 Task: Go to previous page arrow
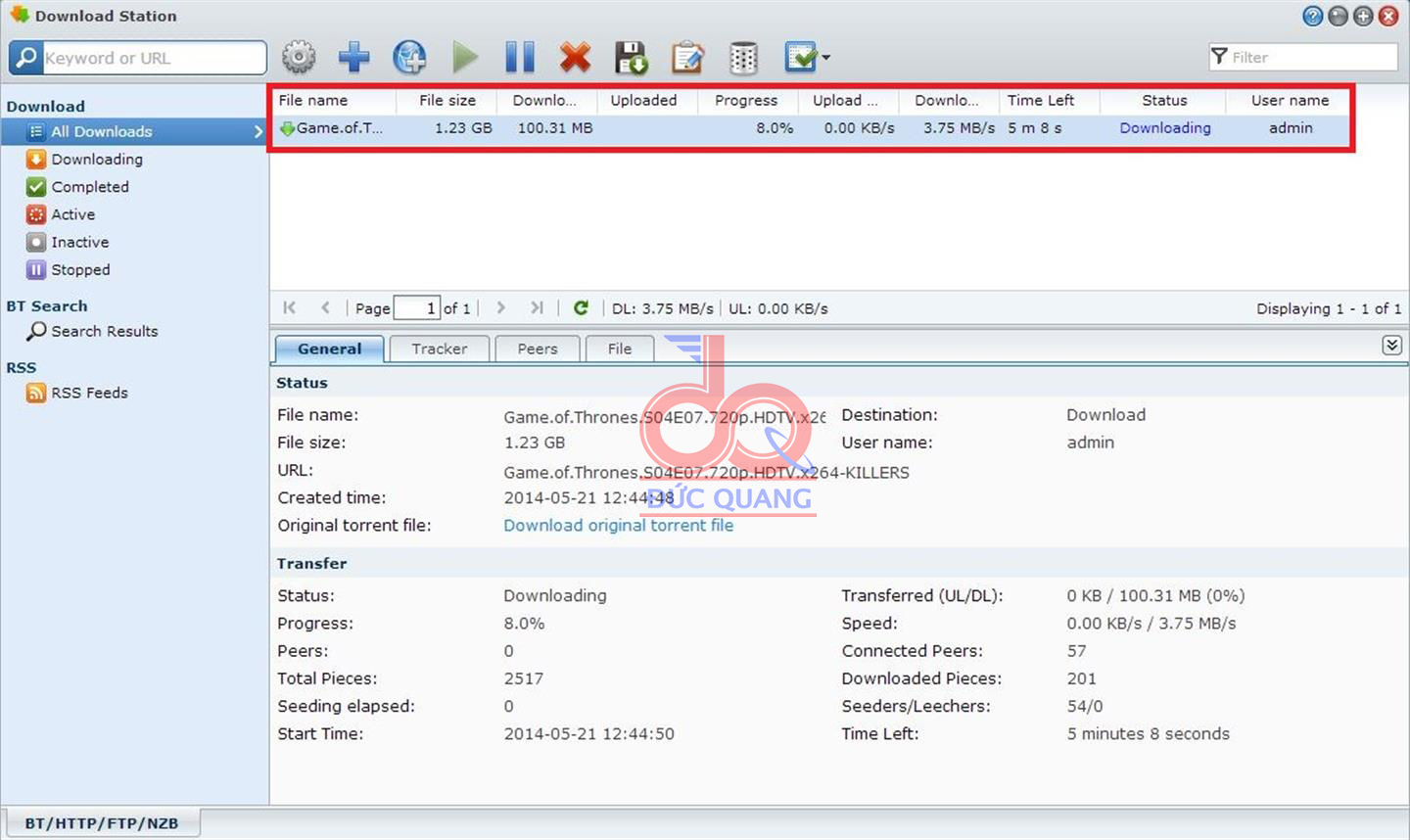325,307
